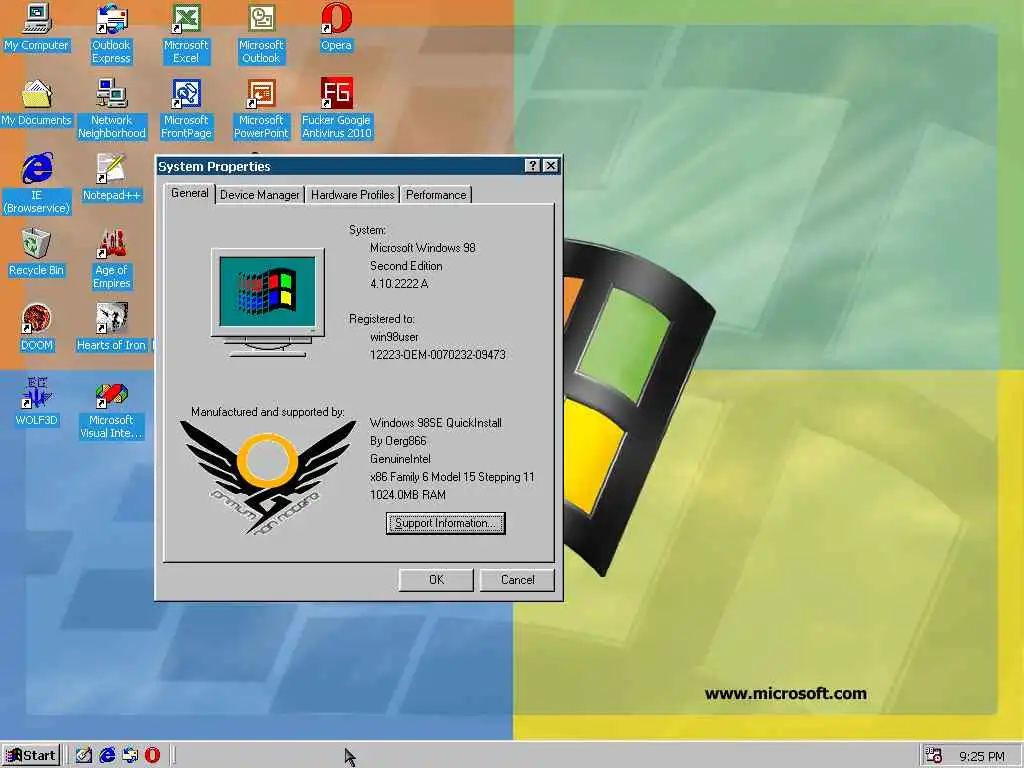
Task: Launch Opera from the quick launch bar
Action: click(x=152, y=756)
